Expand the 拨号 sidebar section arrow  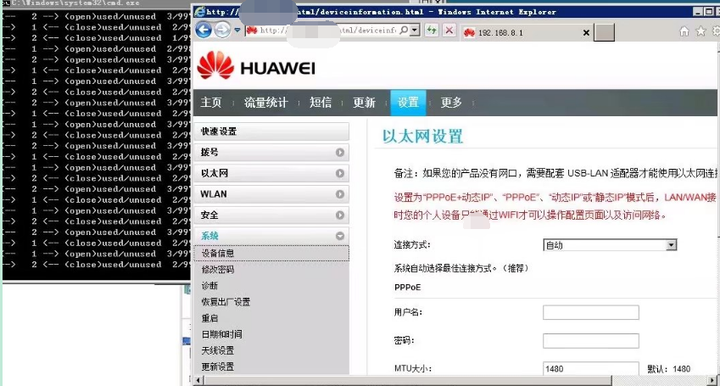(x=340, y=152)
